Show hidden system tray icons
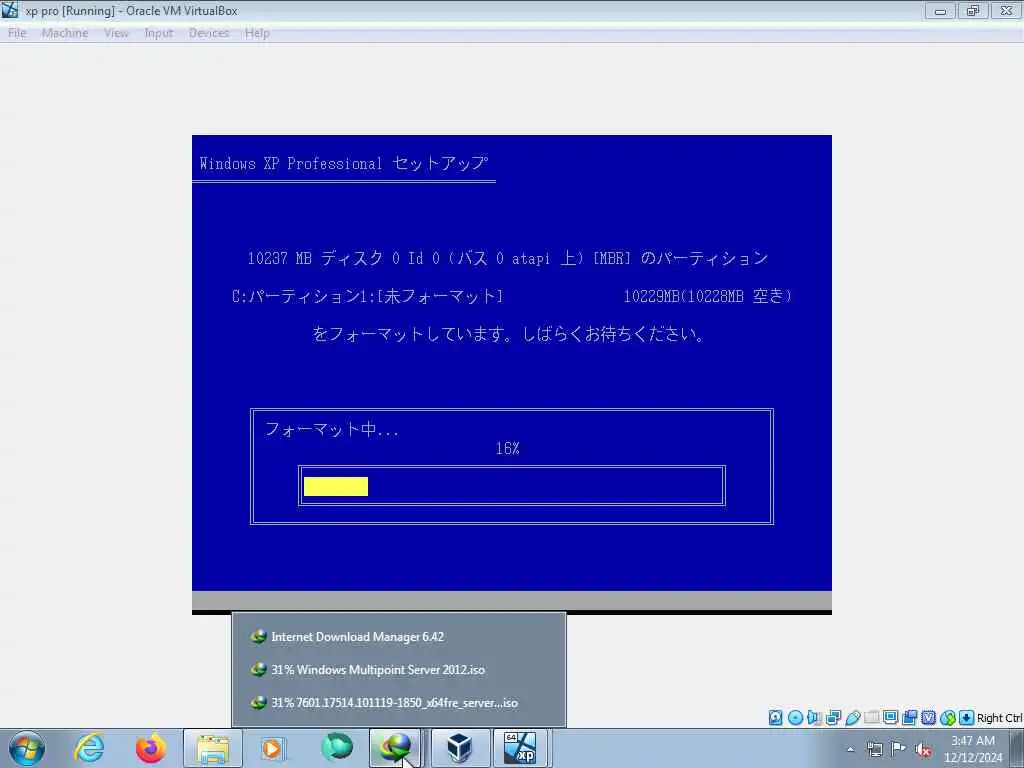The width and height of the screenshot is (1024, 768). (x=850, y=750)
